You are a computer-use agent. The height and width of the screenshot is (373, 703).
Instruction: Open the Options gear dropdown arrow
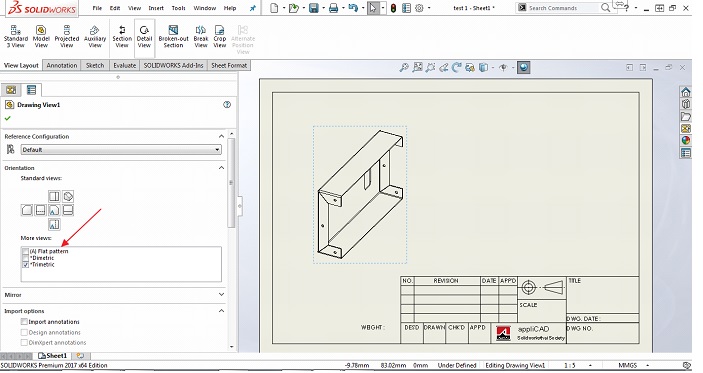429,8
